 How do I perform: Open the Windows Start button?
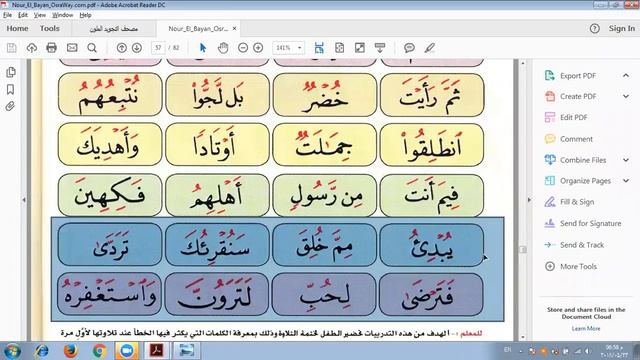click(11, 351)
